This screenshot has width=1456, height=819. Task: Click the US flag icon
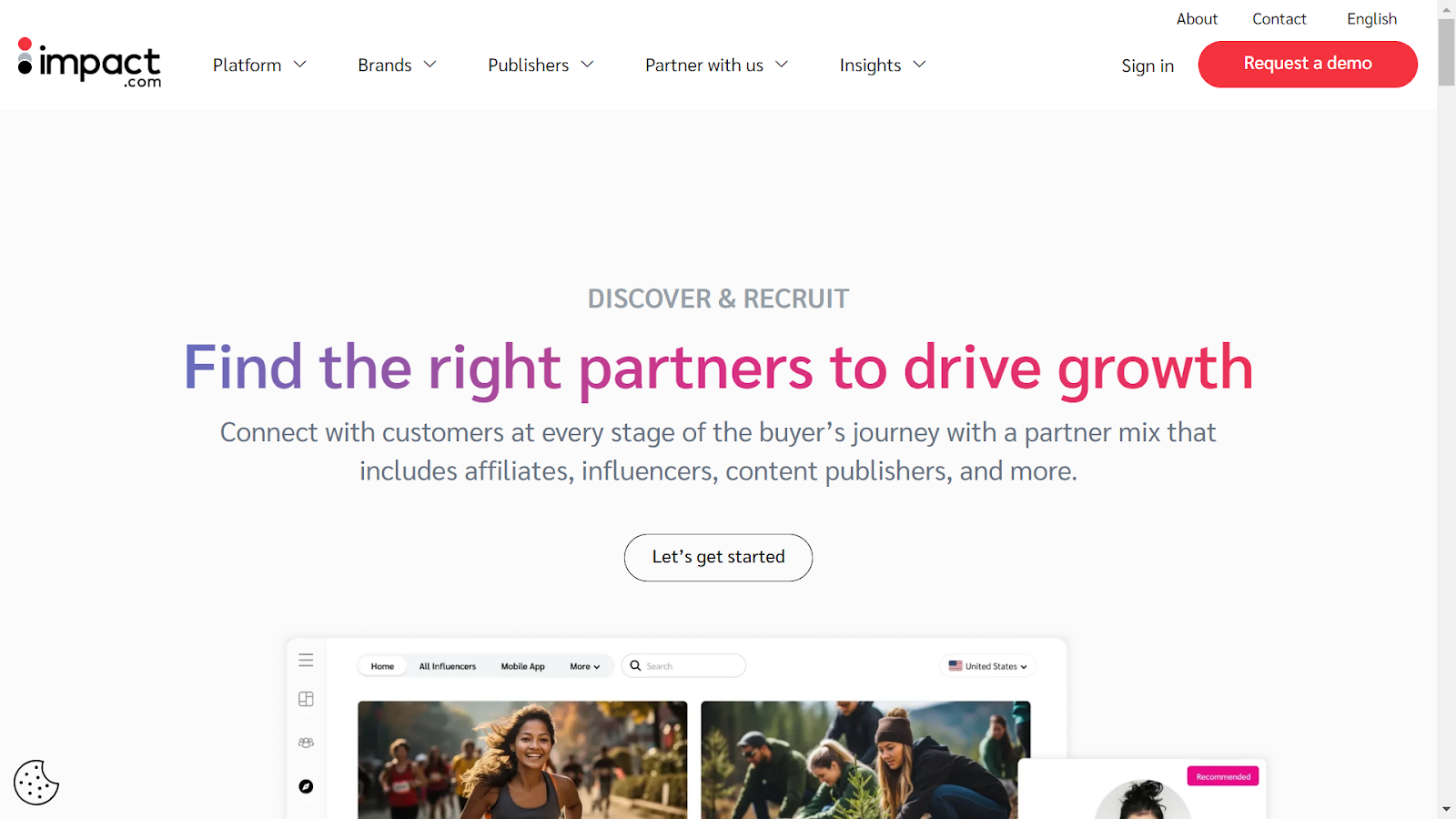(955, 666)
